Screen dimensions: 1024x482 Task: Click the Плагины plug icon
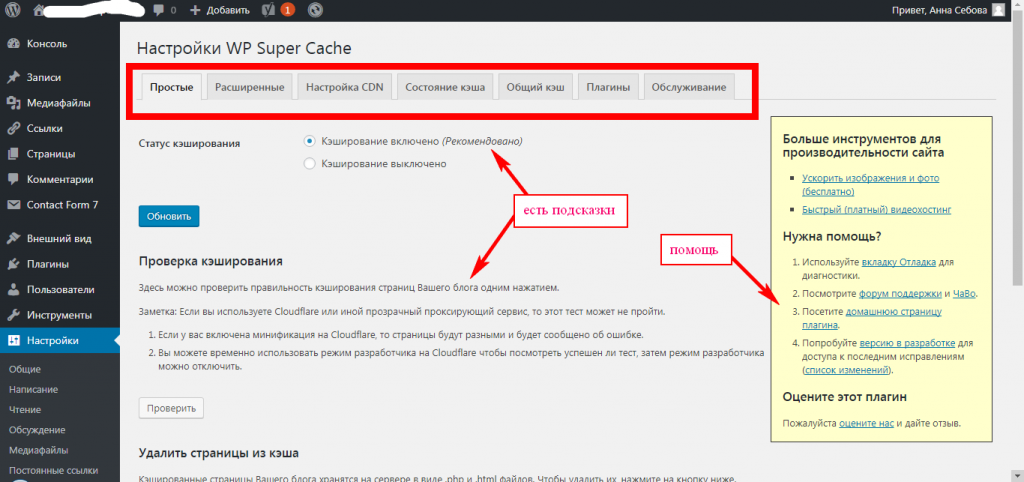coord(13,265)
